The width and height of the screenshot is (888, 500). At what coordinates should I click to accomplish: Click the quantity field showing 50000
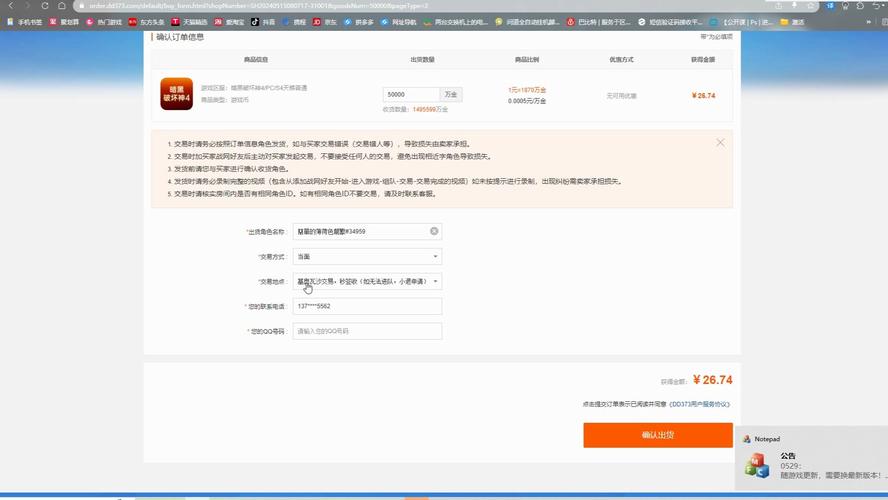tap(411, 95)
